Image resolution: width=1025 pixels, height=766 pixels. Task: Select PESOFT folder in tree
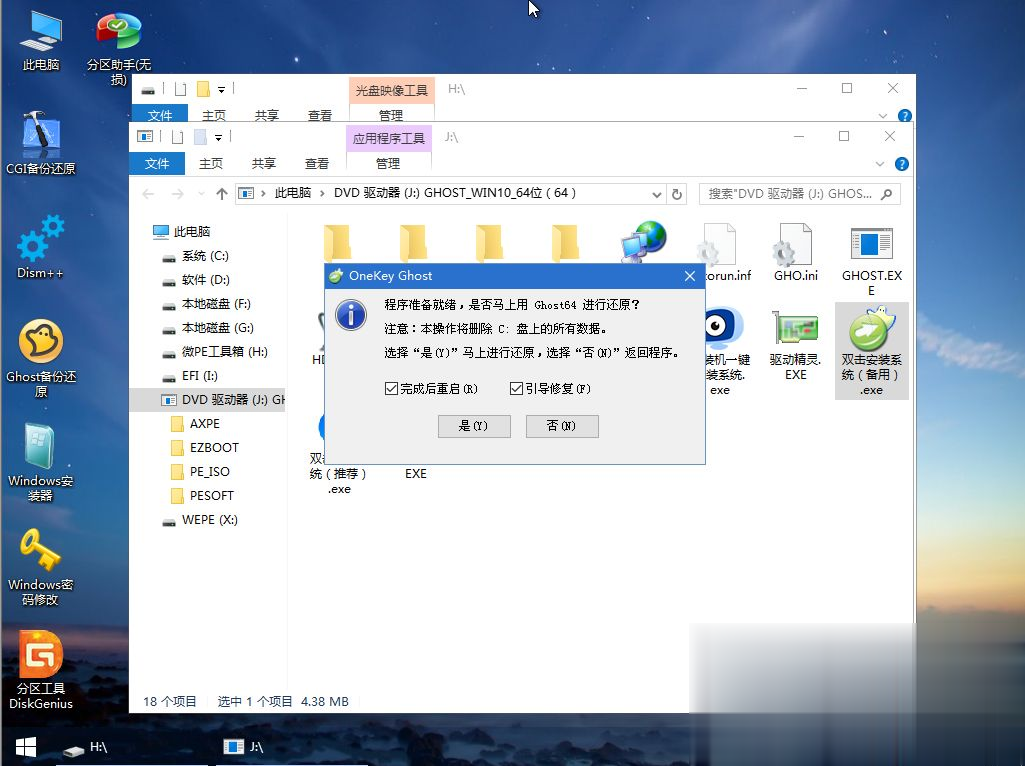click(211, 495)
